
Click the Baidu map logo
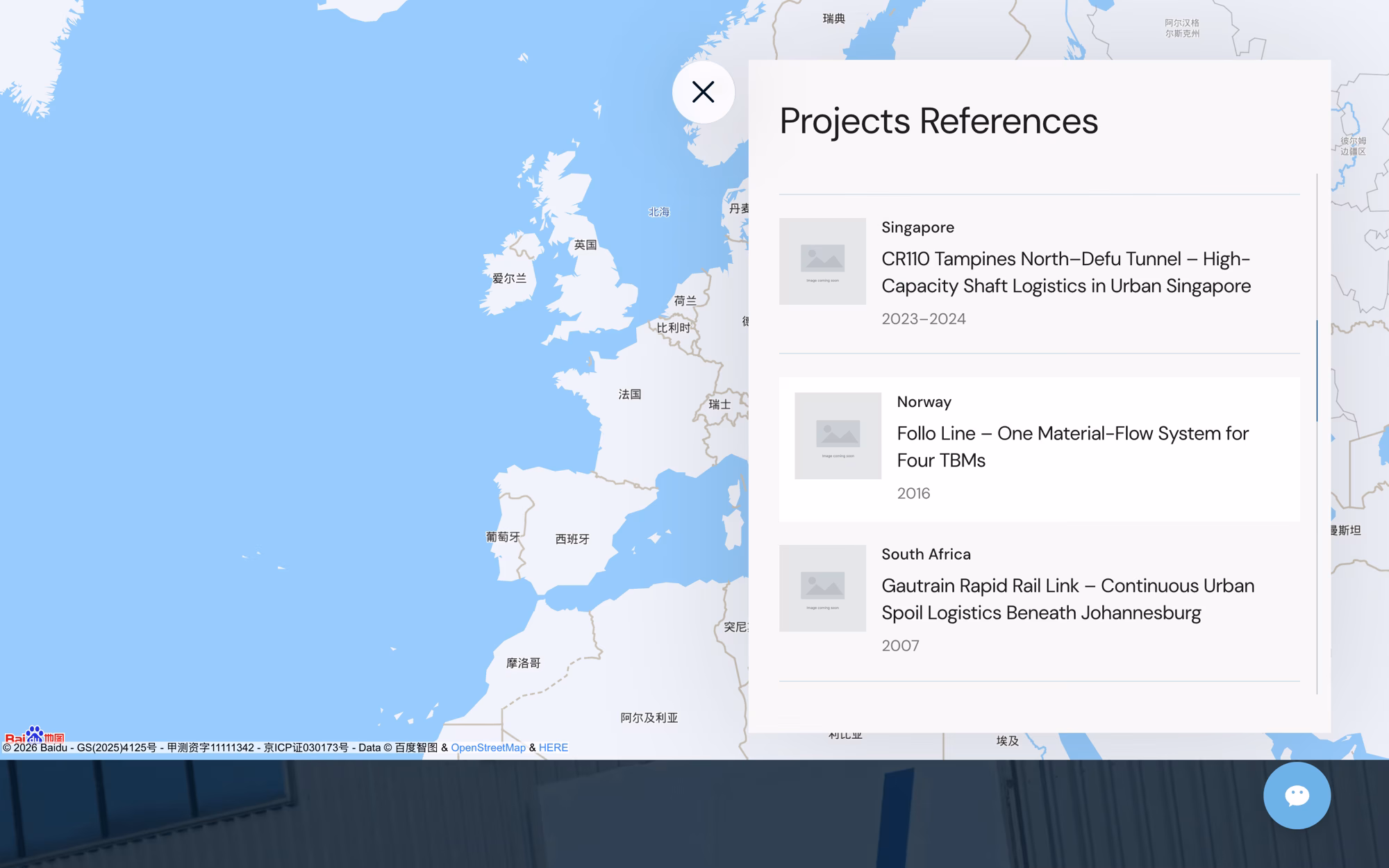(x=35, y=735)
